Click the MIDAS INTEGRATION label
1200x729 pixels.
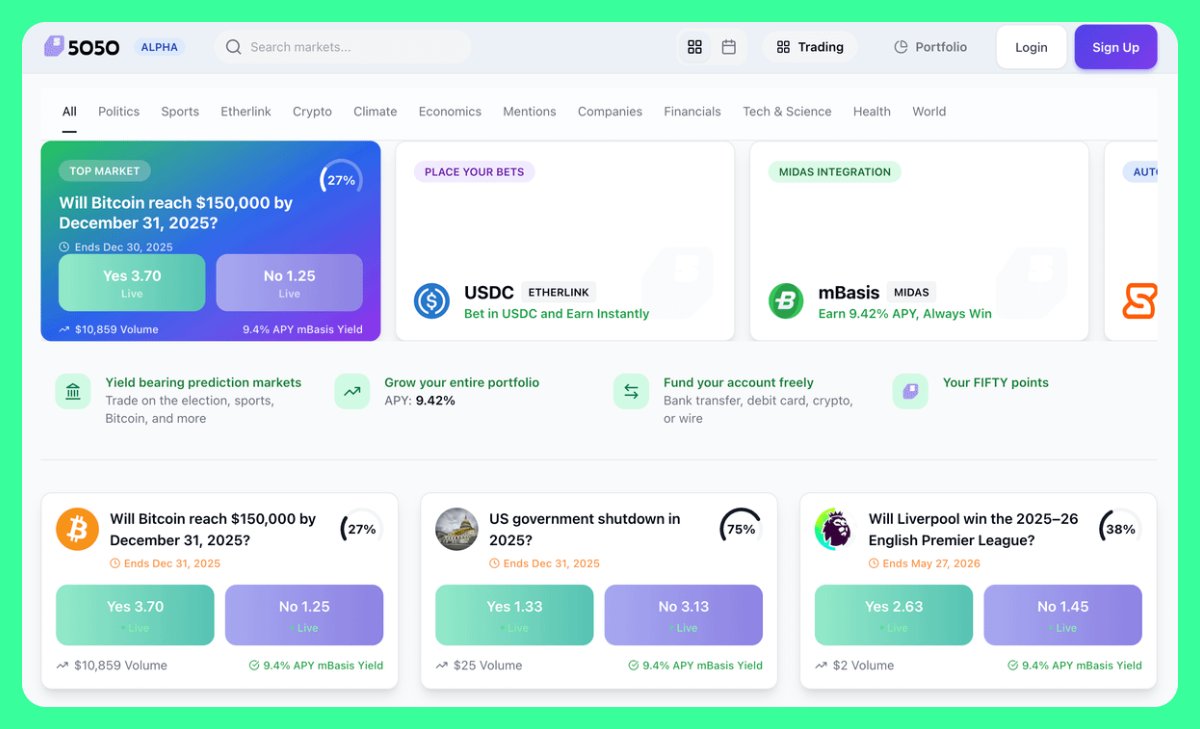click(834, 172)
